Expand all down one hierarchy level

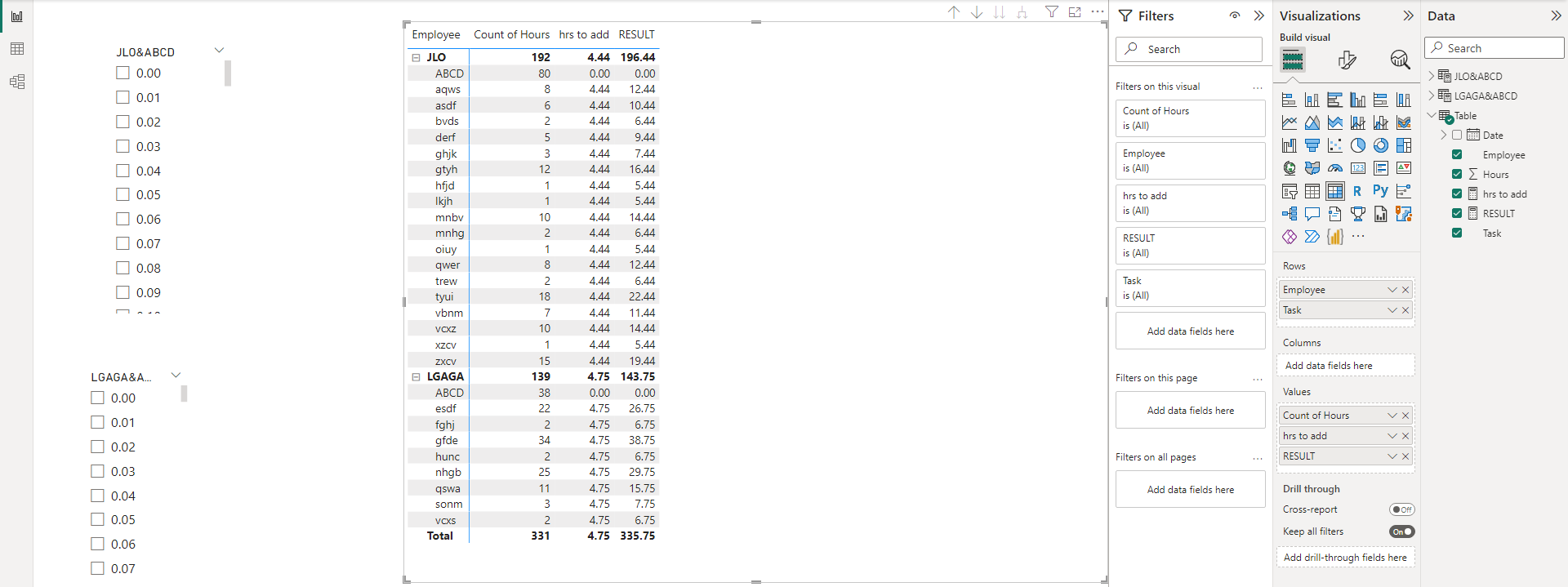tap(1022, 12)
